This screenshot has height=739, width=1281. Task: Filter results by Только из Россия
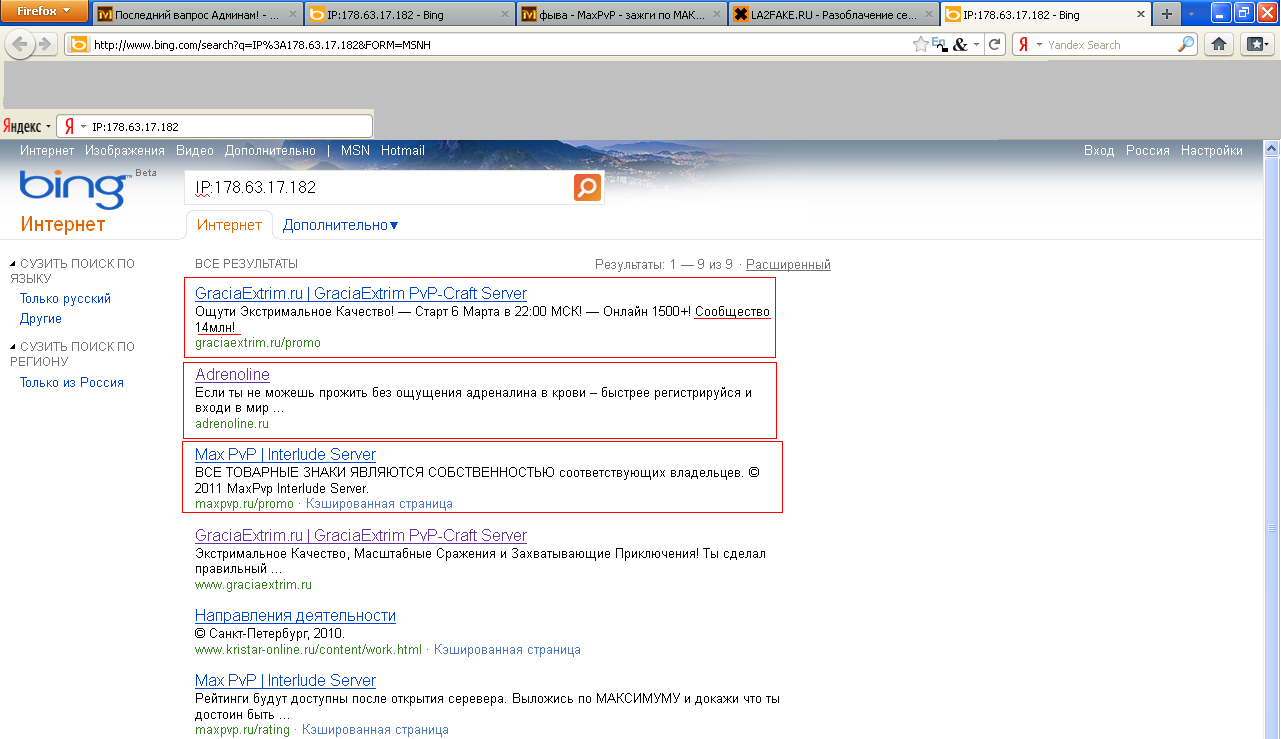pos(72,383)
